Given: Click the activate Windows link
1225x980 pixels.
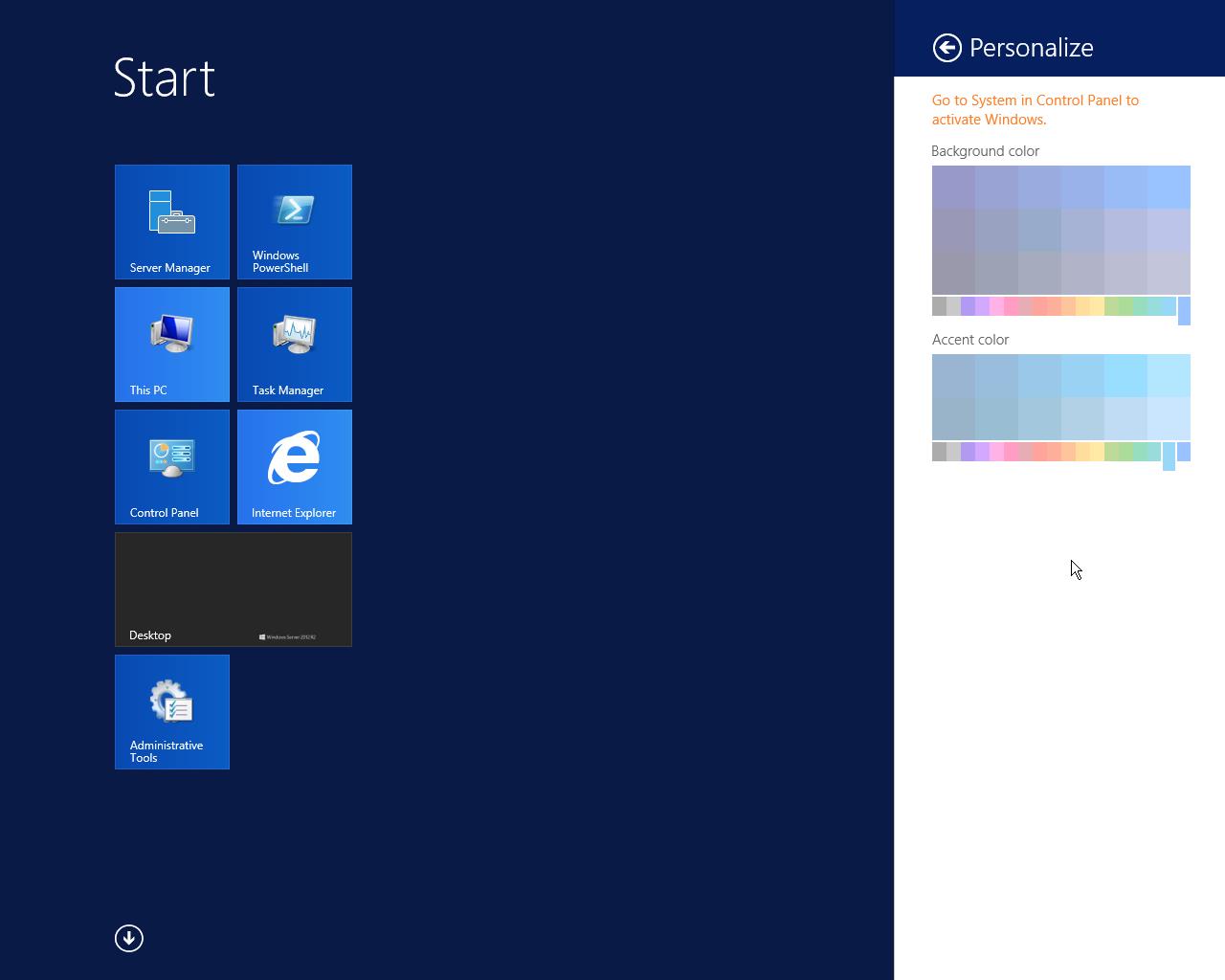Looking at the screenshot, I should 1036,110.
